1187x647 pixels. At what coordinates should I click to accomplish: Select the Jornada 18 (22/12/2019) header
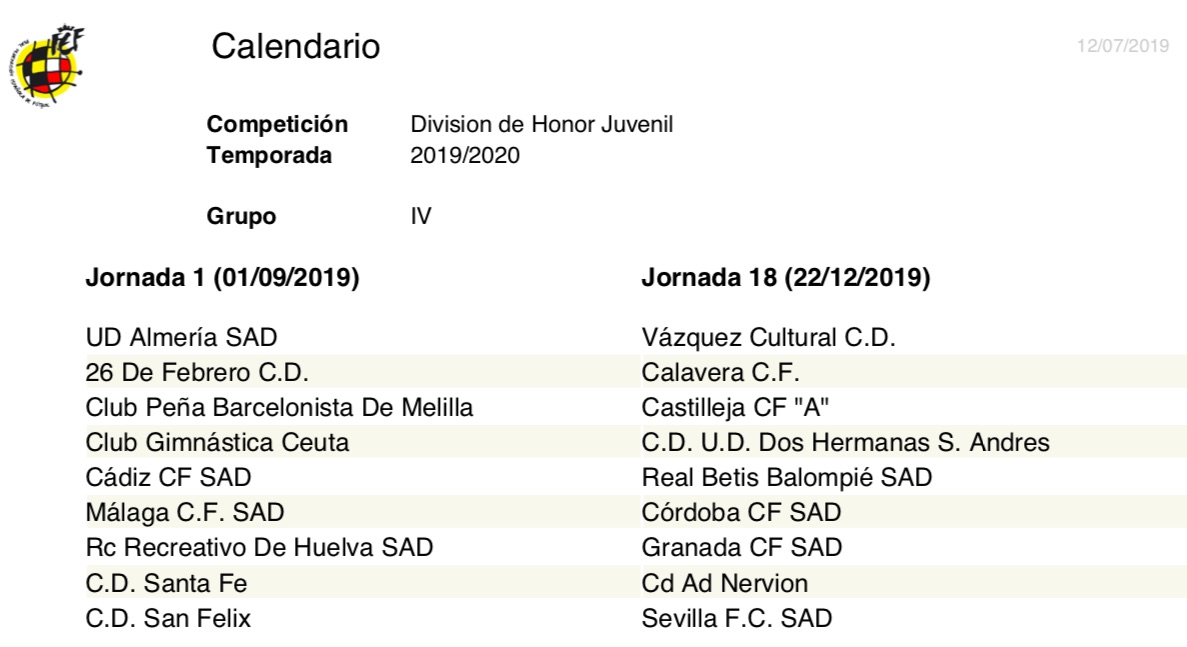click(785, 277)
